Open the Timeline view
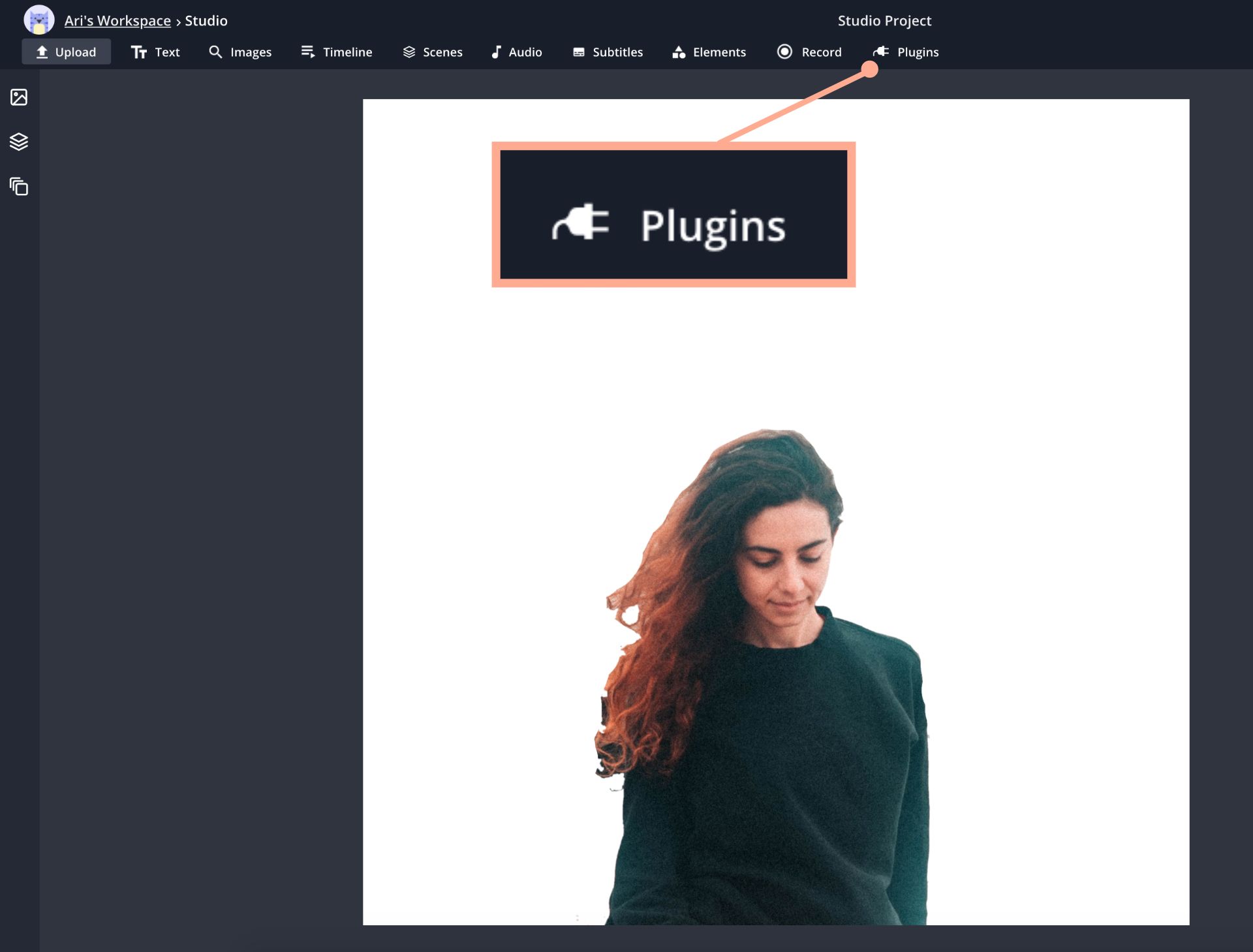This screenshot has width=1253, height=952. pos(336,52)
